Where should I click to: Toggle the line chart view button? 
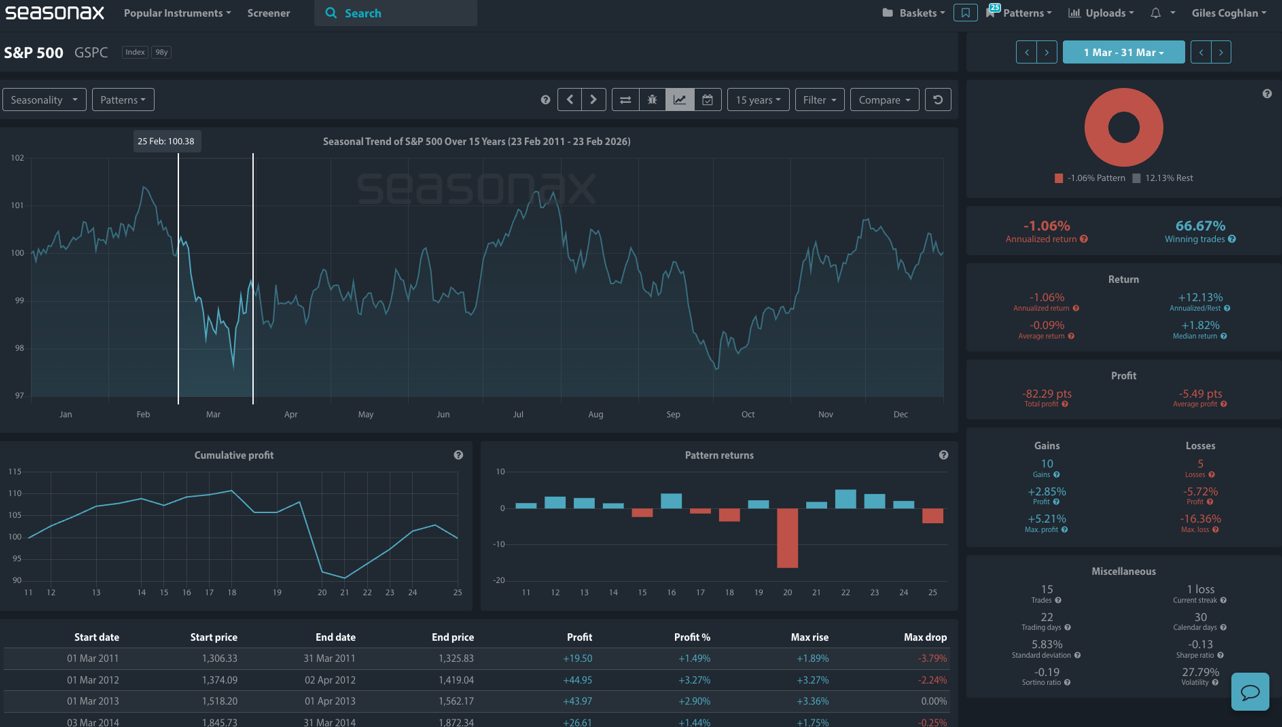pyautogui.click(x=680, y=100)
